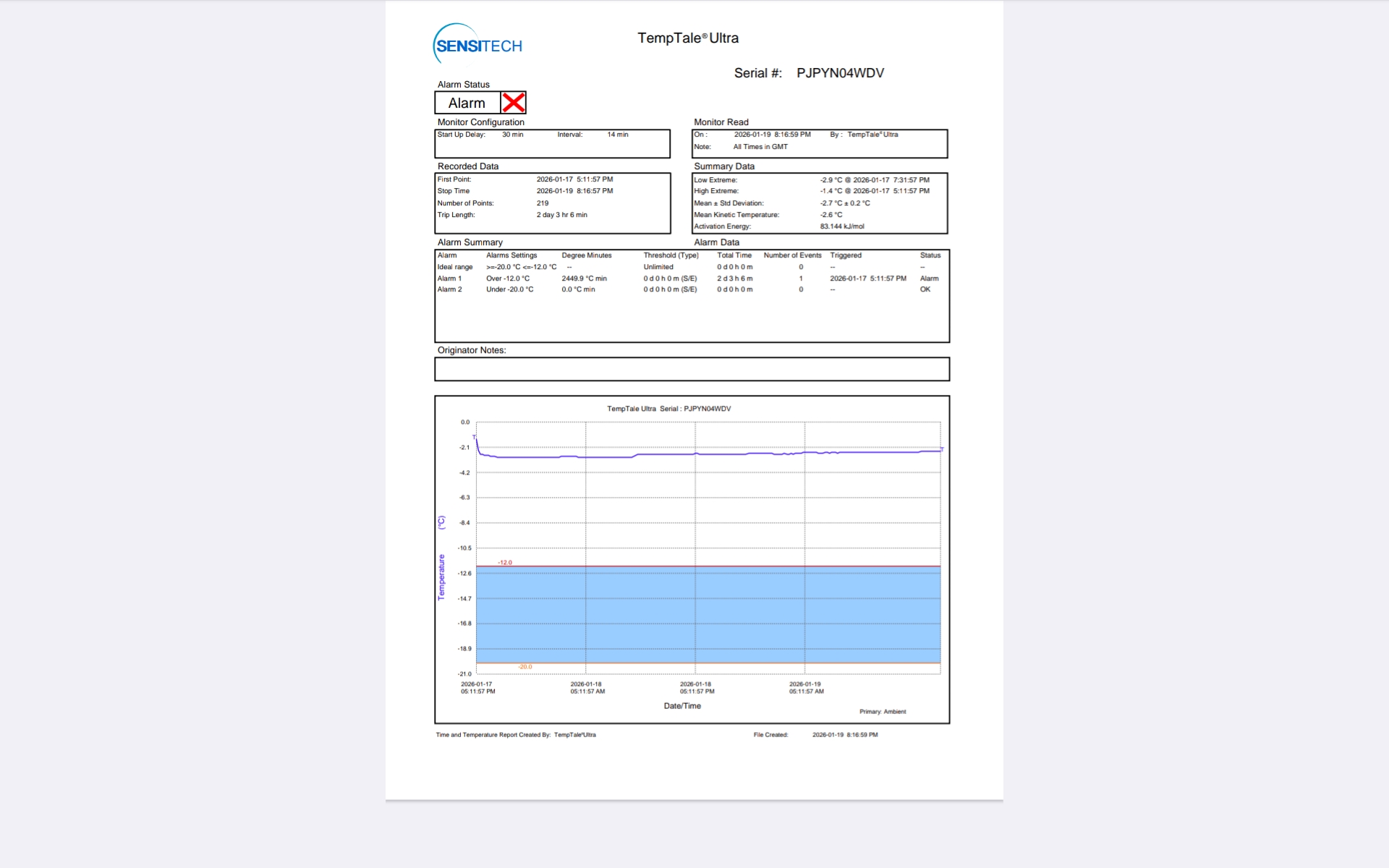Click the Sensitech logo
This screenshot has width=1389, height=868.
[x=477, y=45]
